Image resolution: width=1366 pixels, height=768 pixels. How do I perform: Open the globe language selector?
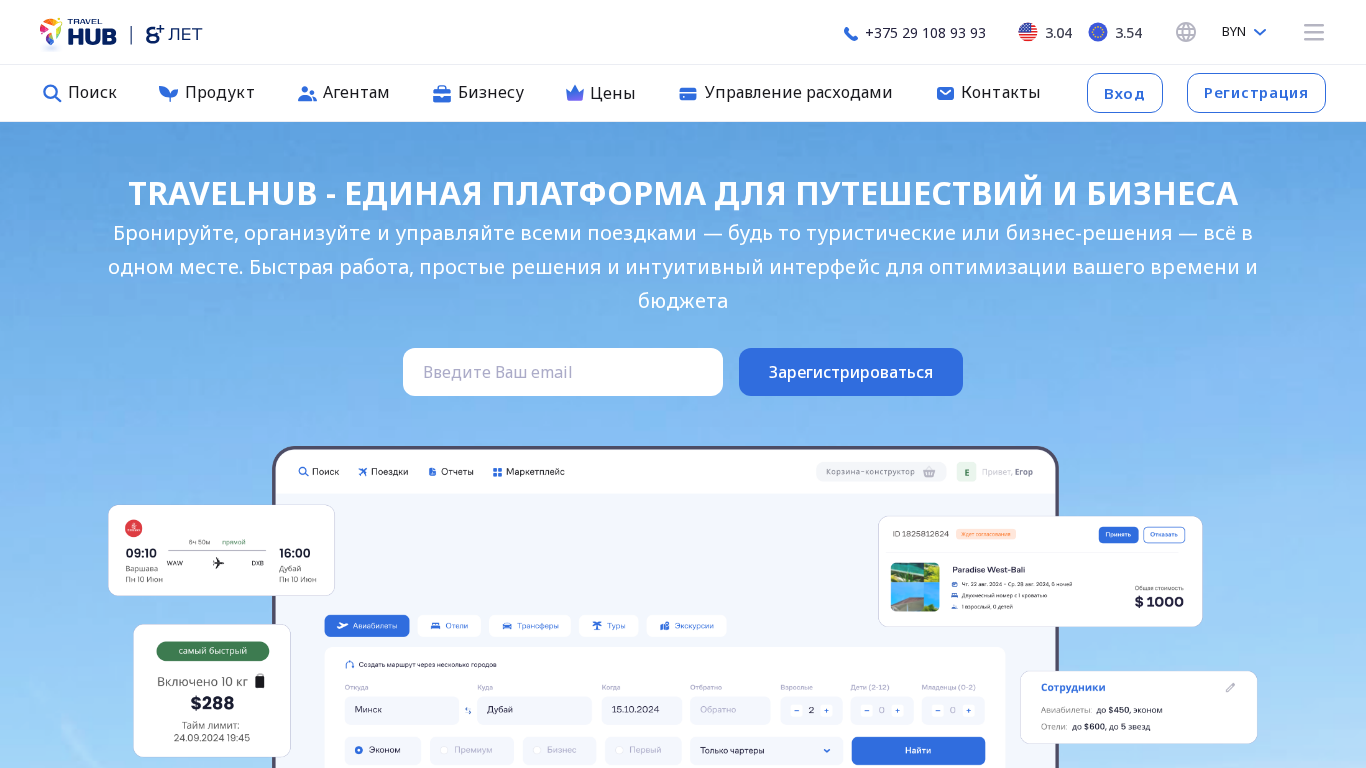[1186, 32]
